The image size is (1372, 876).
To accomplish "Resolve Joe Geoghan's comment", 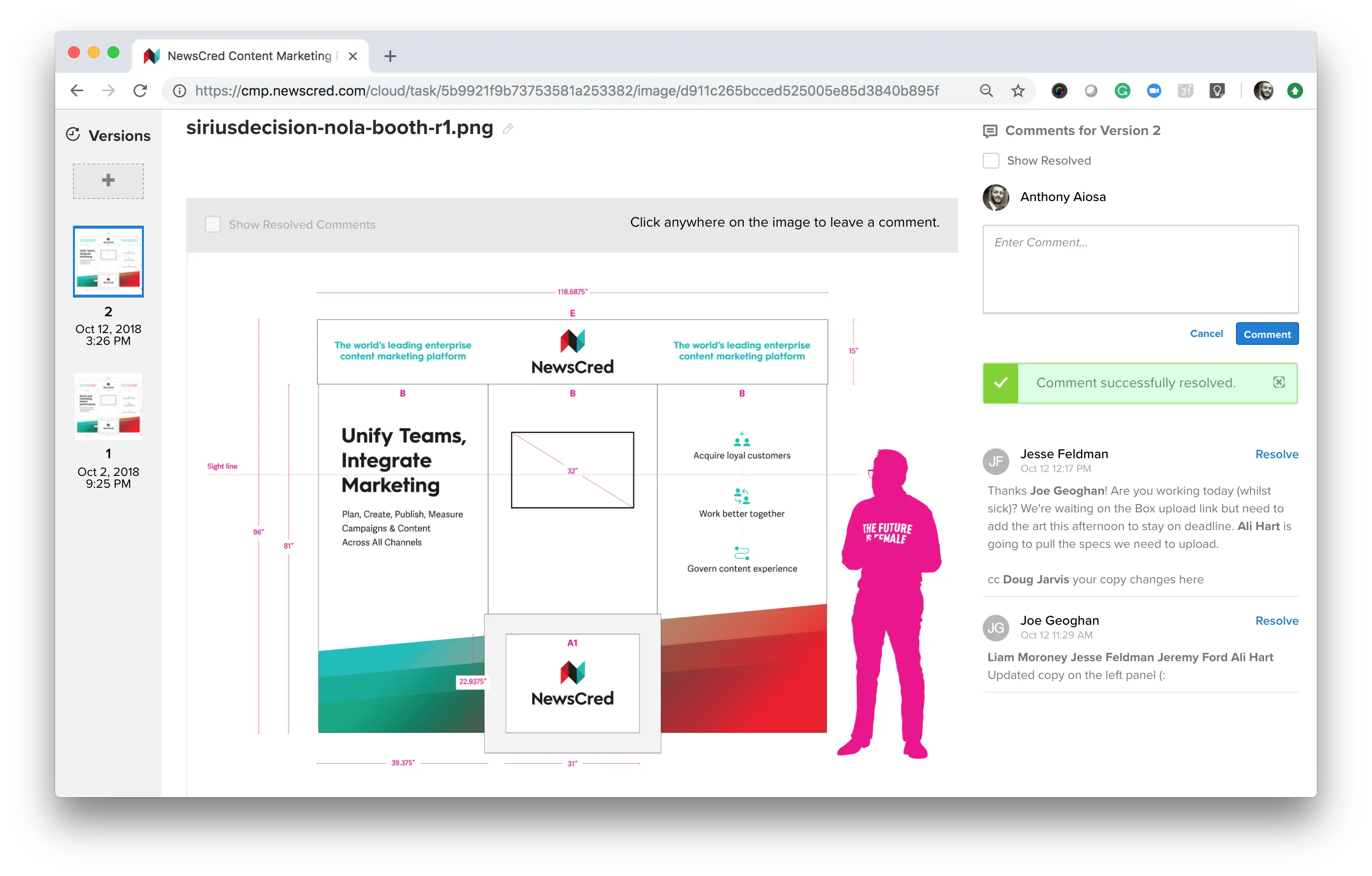I will pyautogui.click(x=1276, y=621).
